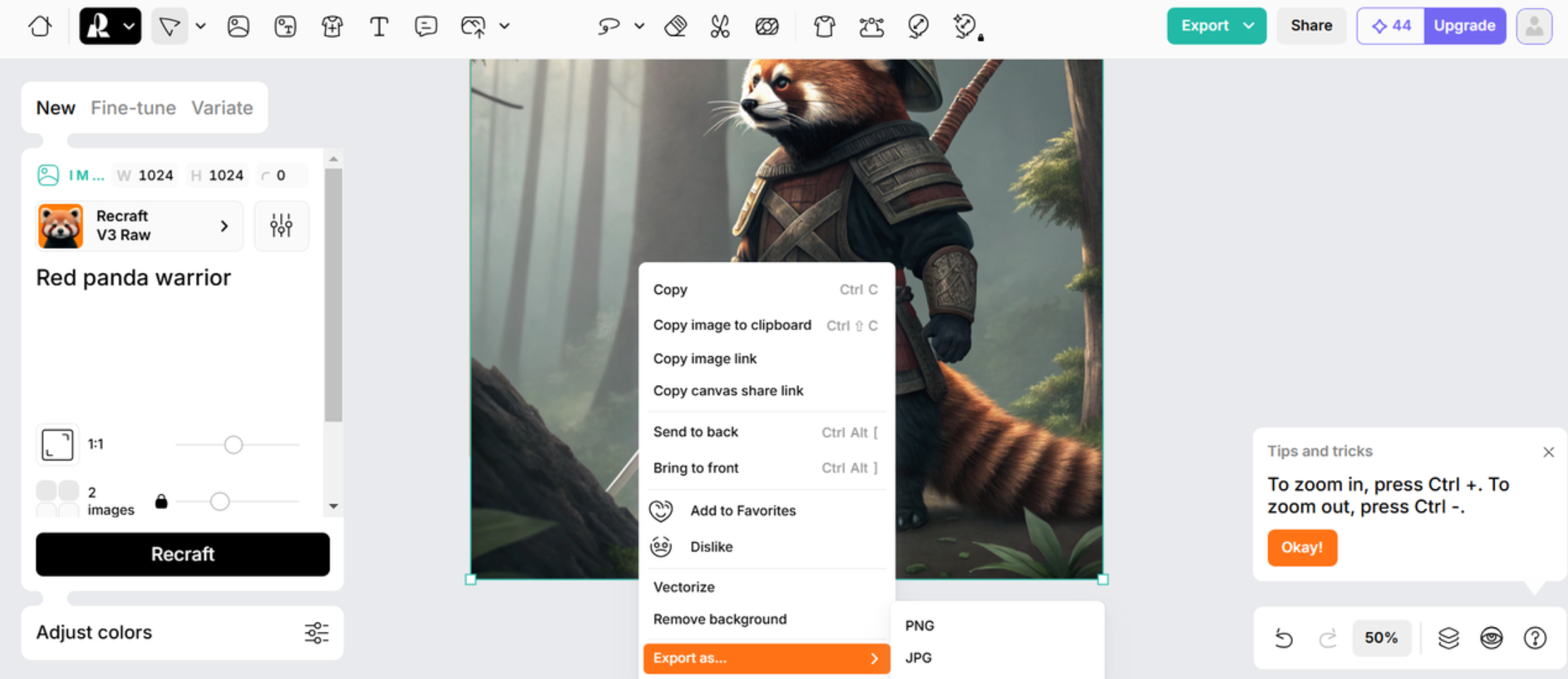The width and height of the screenshot is (1568, 679).
Task: Open the Recraft V3 Raw model selector
Action: [138, 226]
